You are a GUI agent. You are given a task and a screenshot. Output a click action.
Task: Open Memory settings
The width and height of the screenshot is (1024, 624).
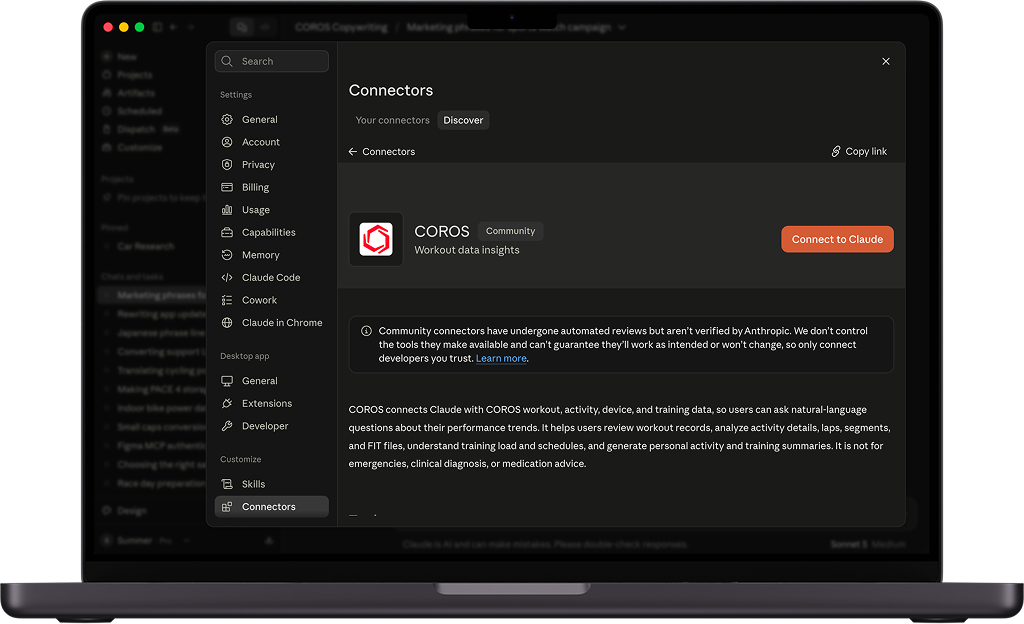(271, 255)
